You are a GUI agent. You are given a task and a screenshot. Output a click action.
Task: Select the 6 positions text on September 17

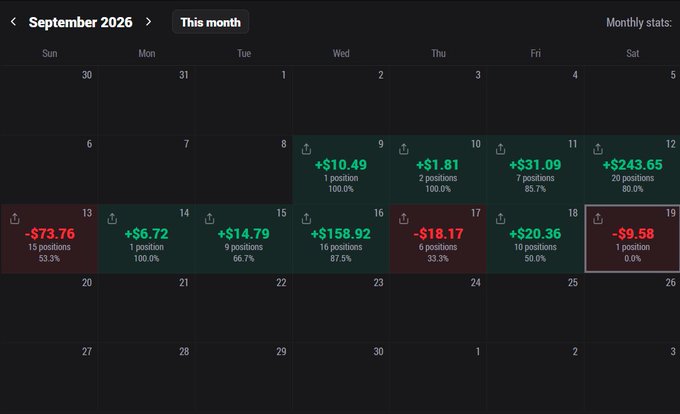click(x=438, y=247)
